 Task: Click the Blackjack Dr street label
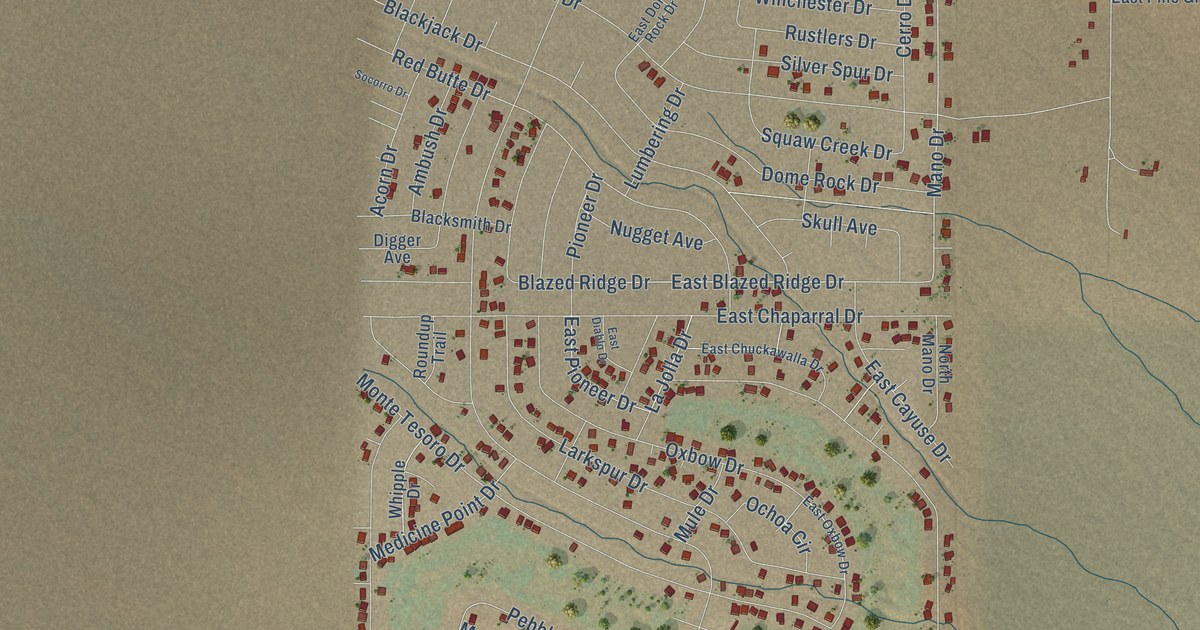click(432, 27)
